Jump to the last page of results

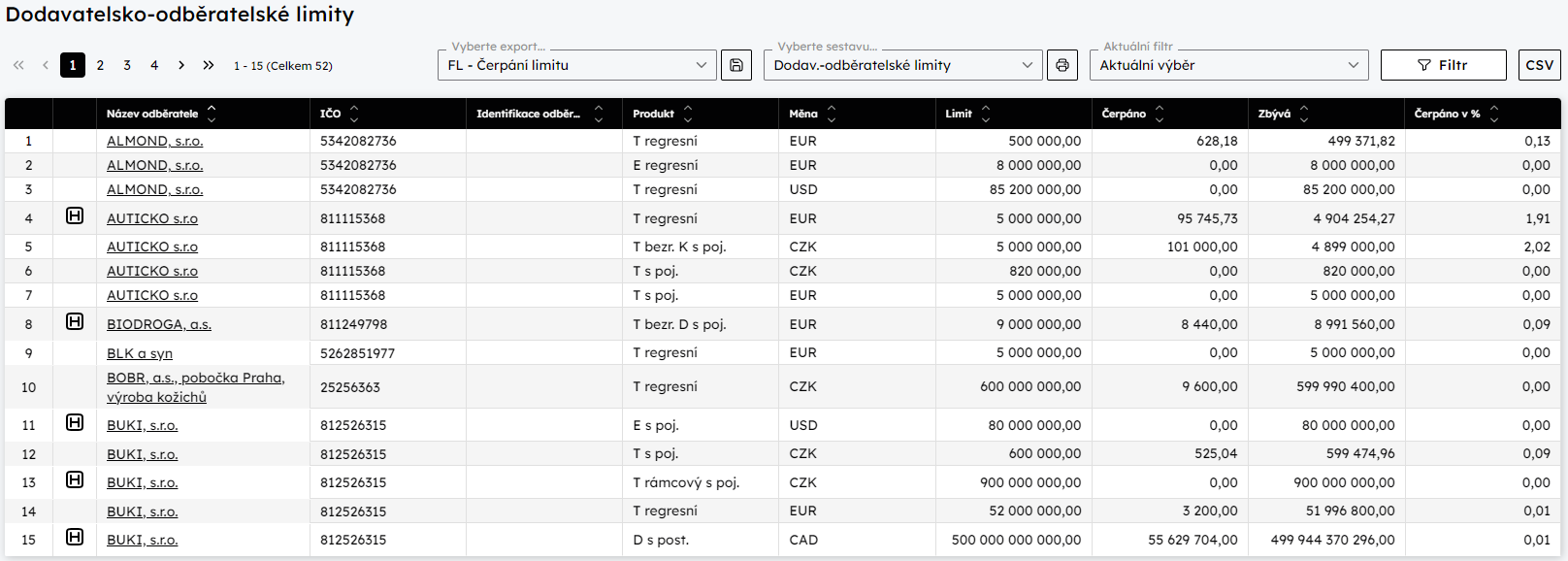pyautogui.click(x=209, y=65)
